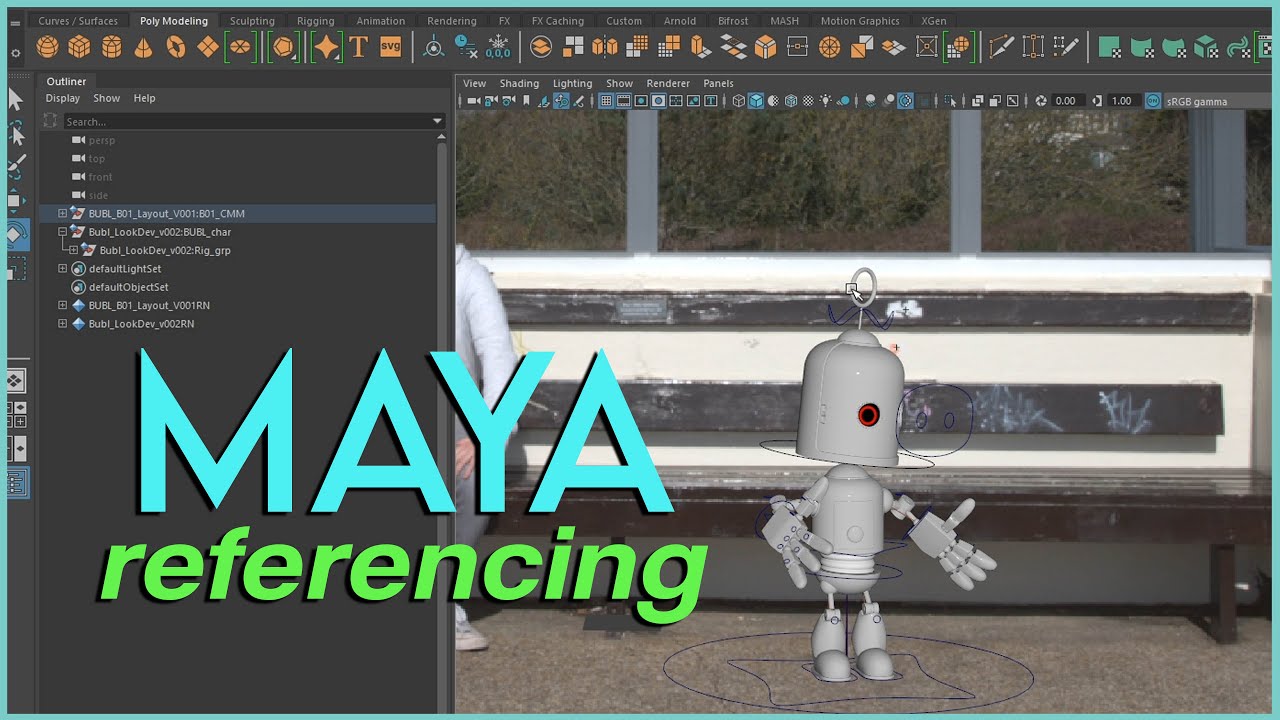The image size is (1280, 720).
Task: Click the Cylindrical UV mapping shelf icon
Action: [1141, 47]
